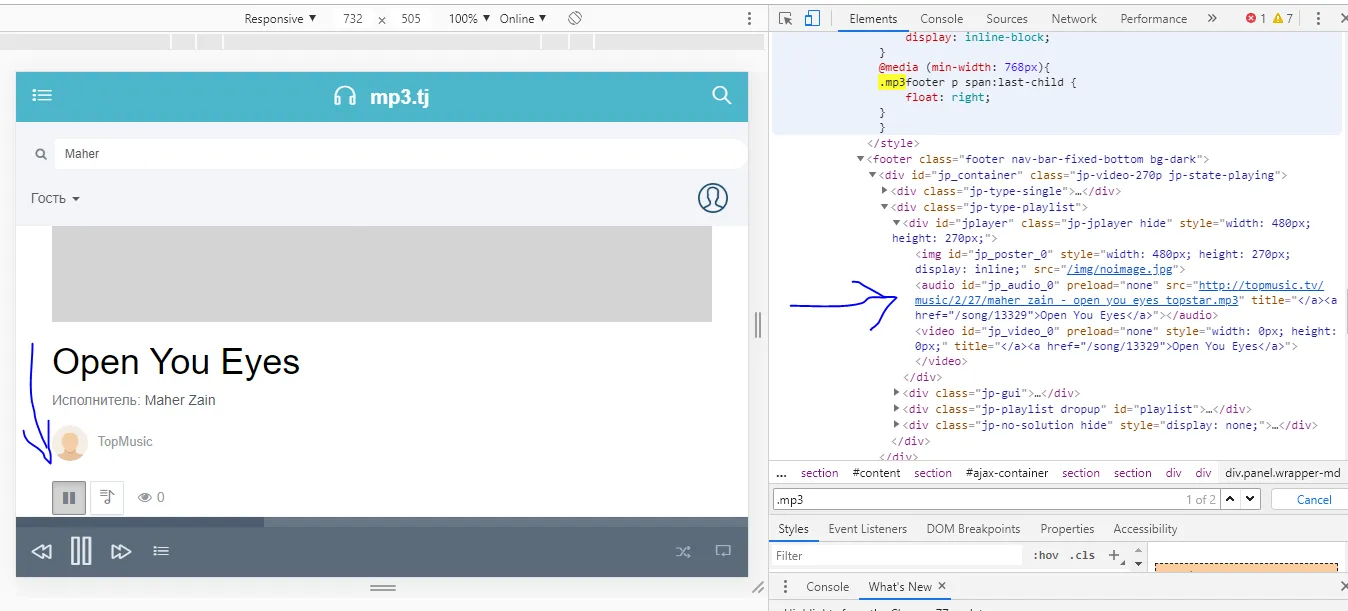This screenshot has width=1348, height=611.
Task: Click the mp3.tj headphones logo
Action: pos(345,97)
